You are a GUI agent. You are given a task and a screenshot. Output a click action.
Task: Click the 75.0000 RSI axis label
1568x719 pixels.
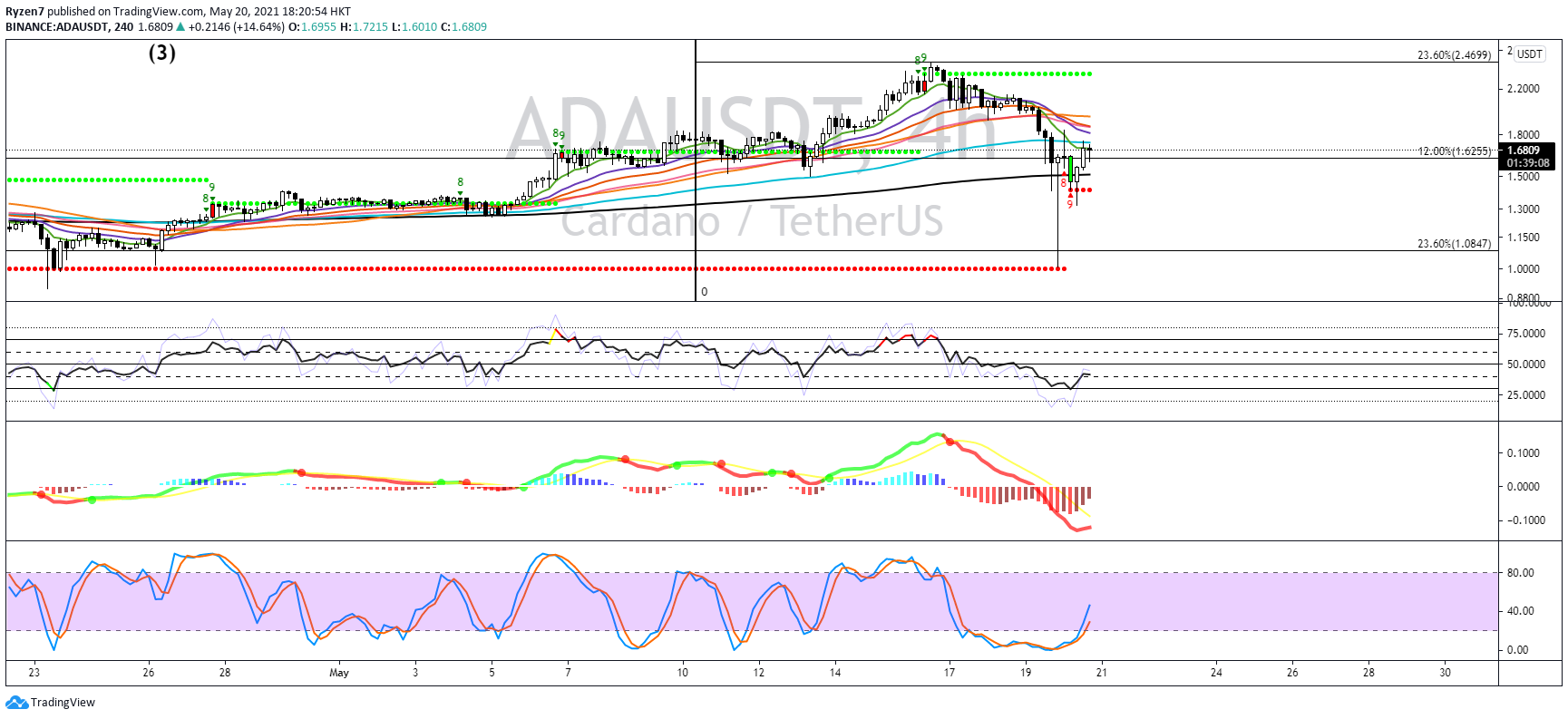tap(1526, 334)
